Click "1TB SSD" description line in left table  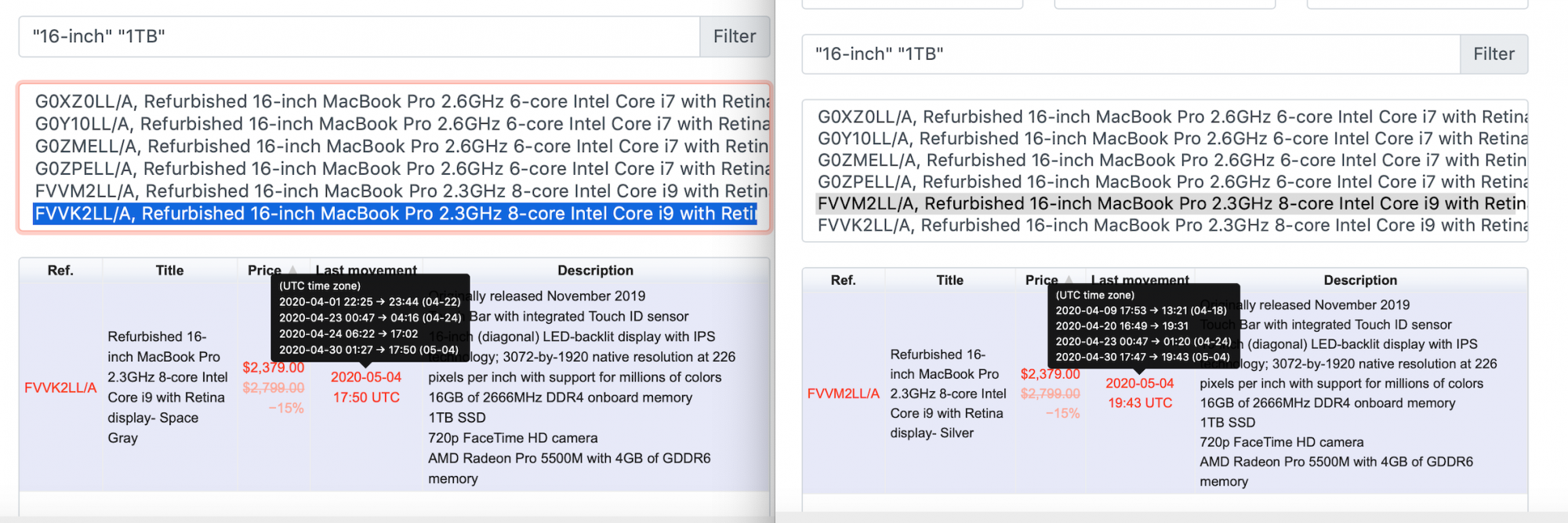click(457, 418)
